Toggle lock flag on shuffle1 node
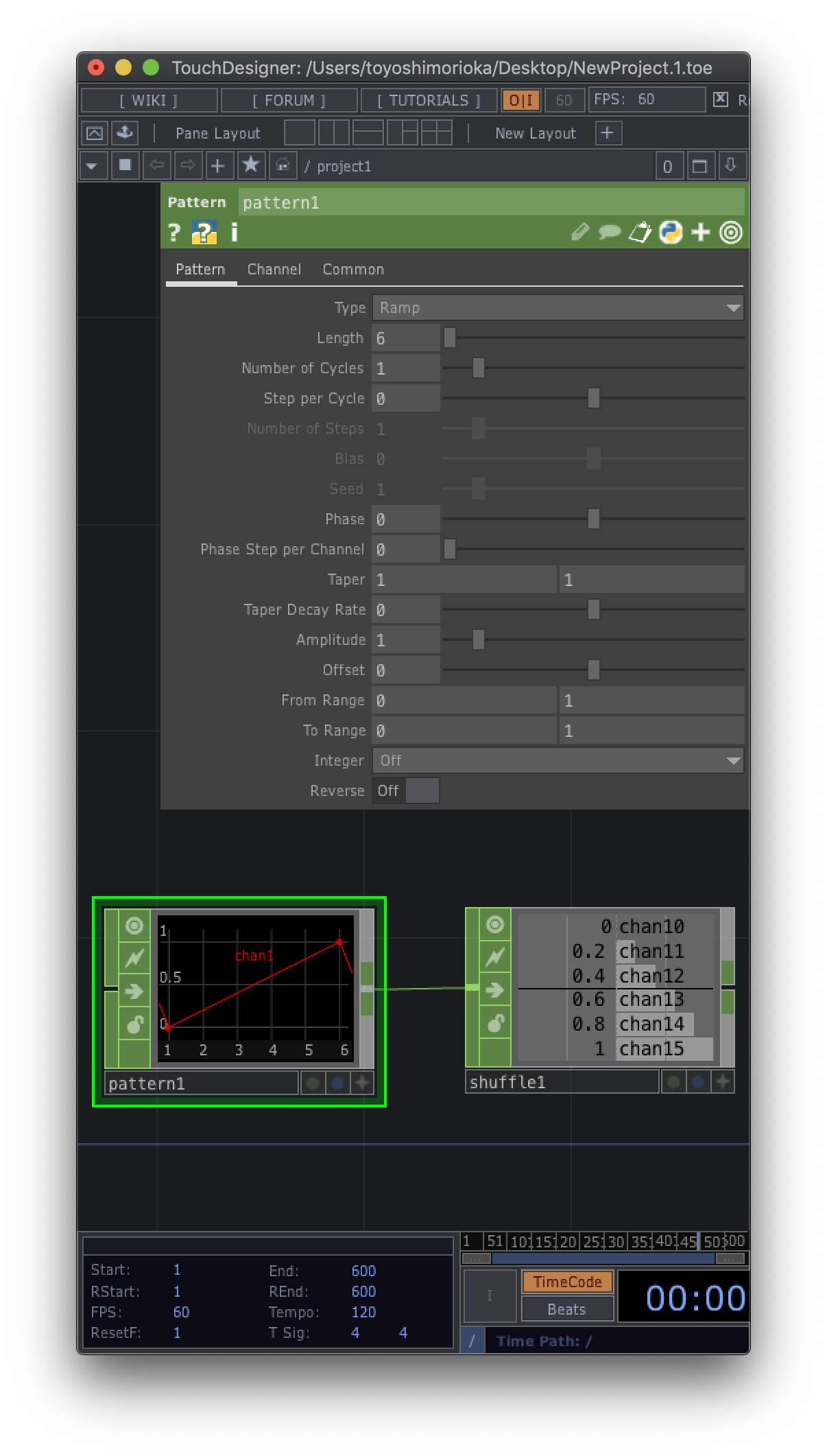 [495, 1023]
